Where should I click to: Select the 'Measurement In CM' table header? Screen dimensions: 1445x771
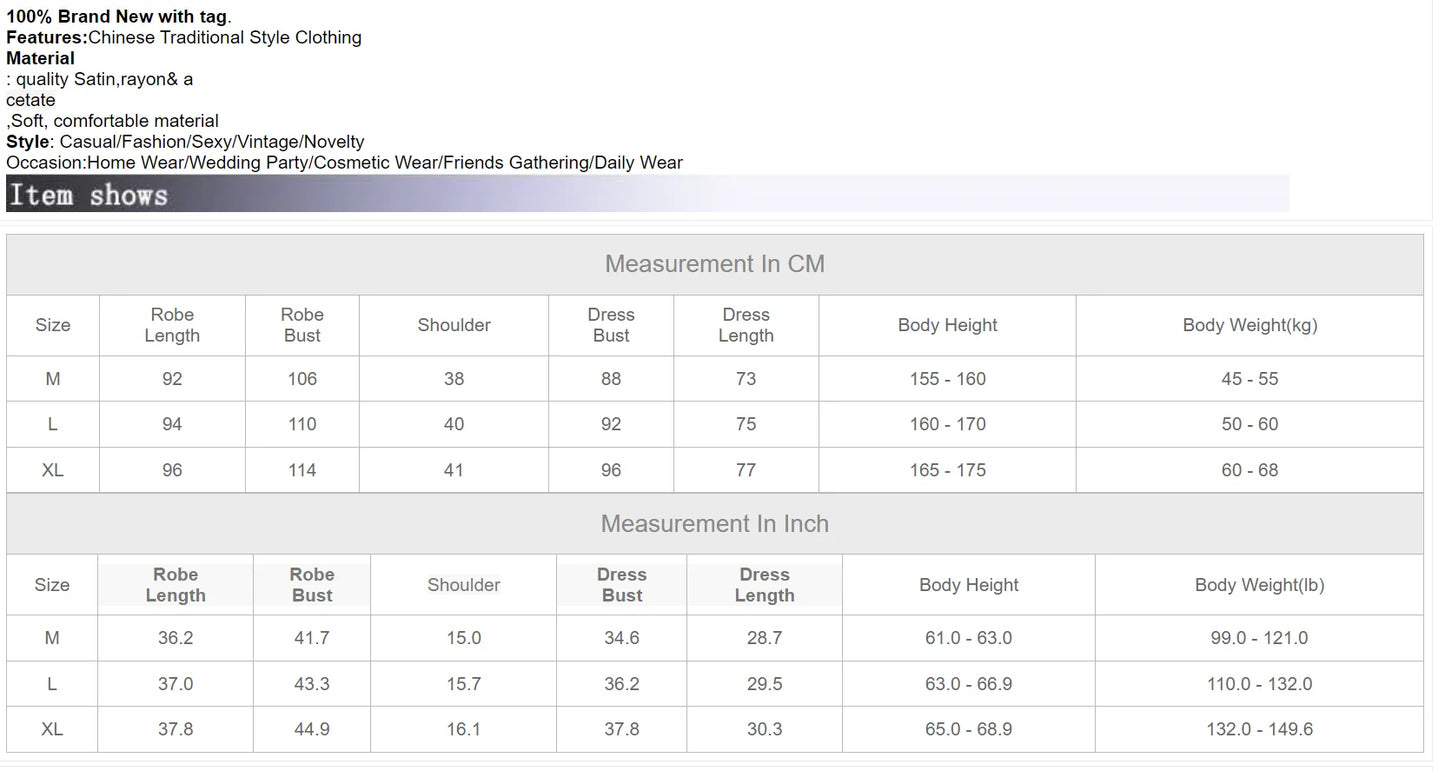click(x=715, y=264)
